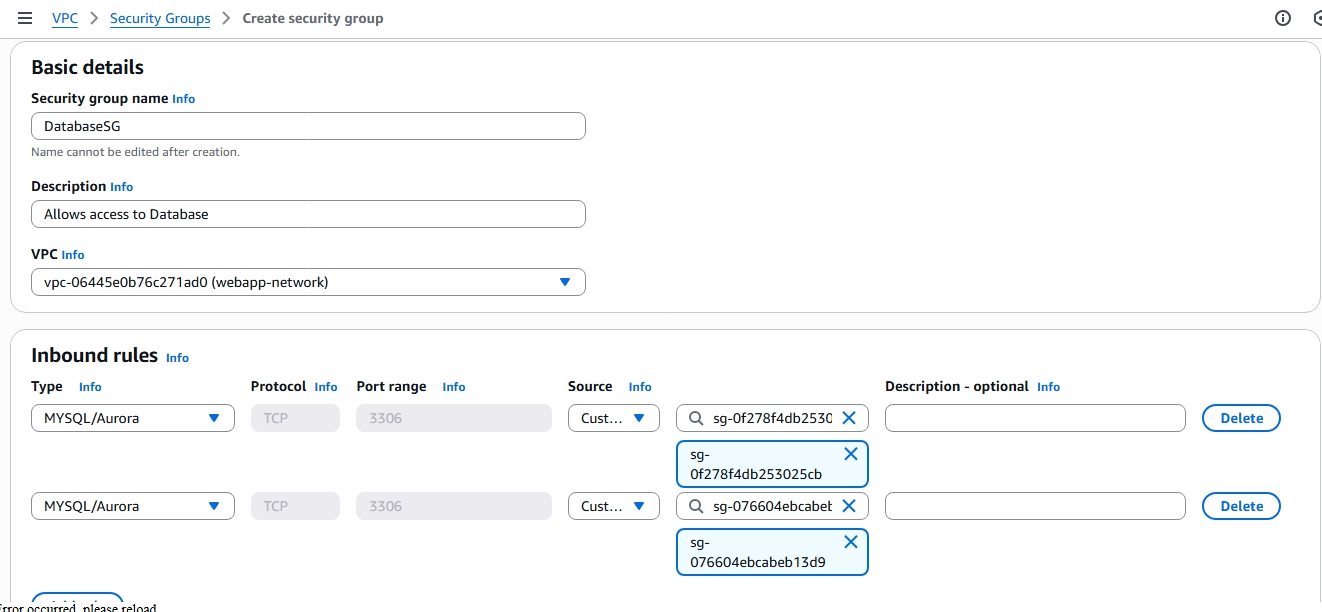
Task: Delete the first inbound rule
Action: tap(1241, 418)
